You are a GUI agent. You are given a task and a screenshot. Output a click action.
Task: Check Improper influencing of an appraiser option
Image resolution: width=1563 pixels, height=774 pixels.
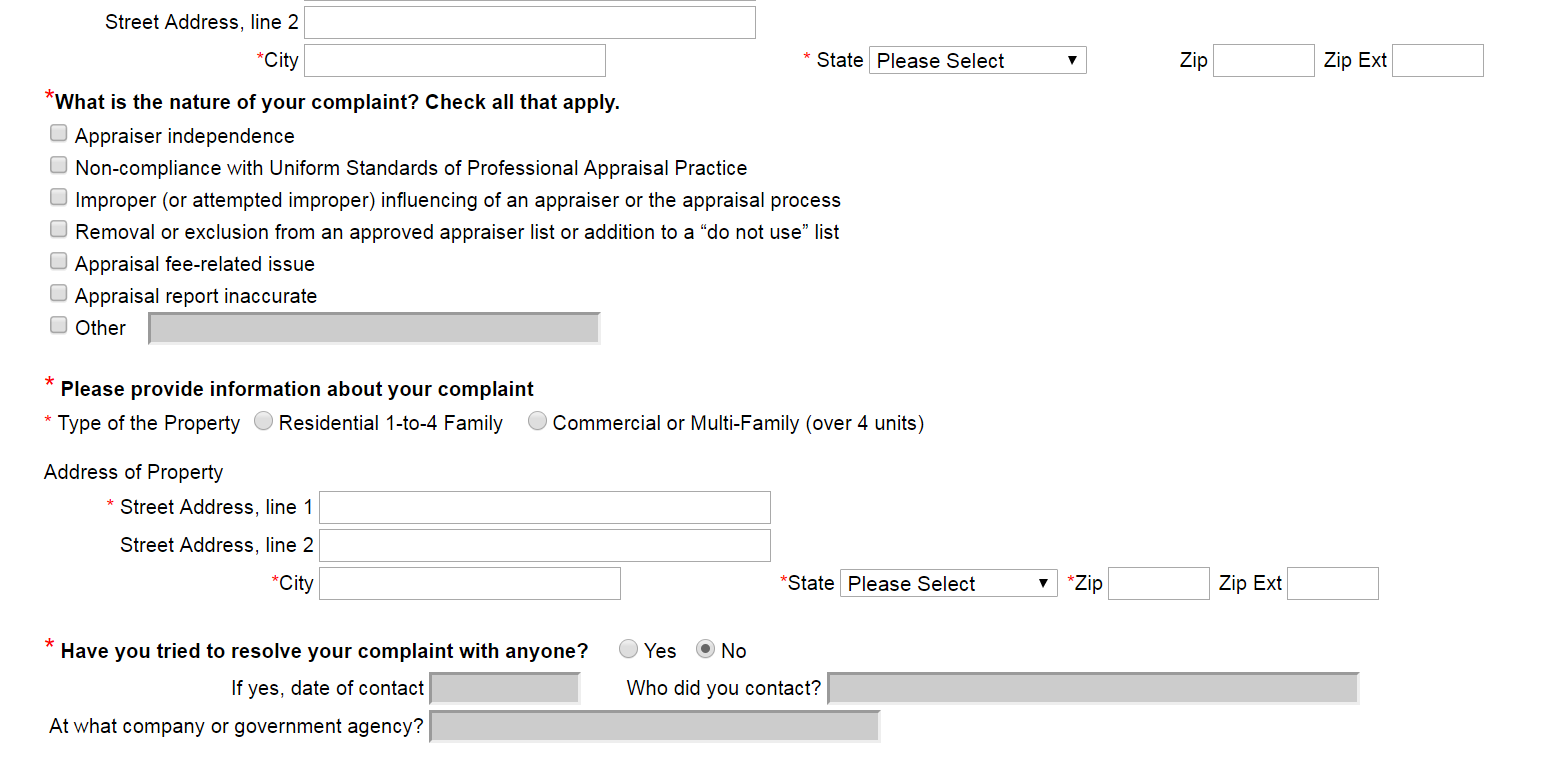coord(59,198)
